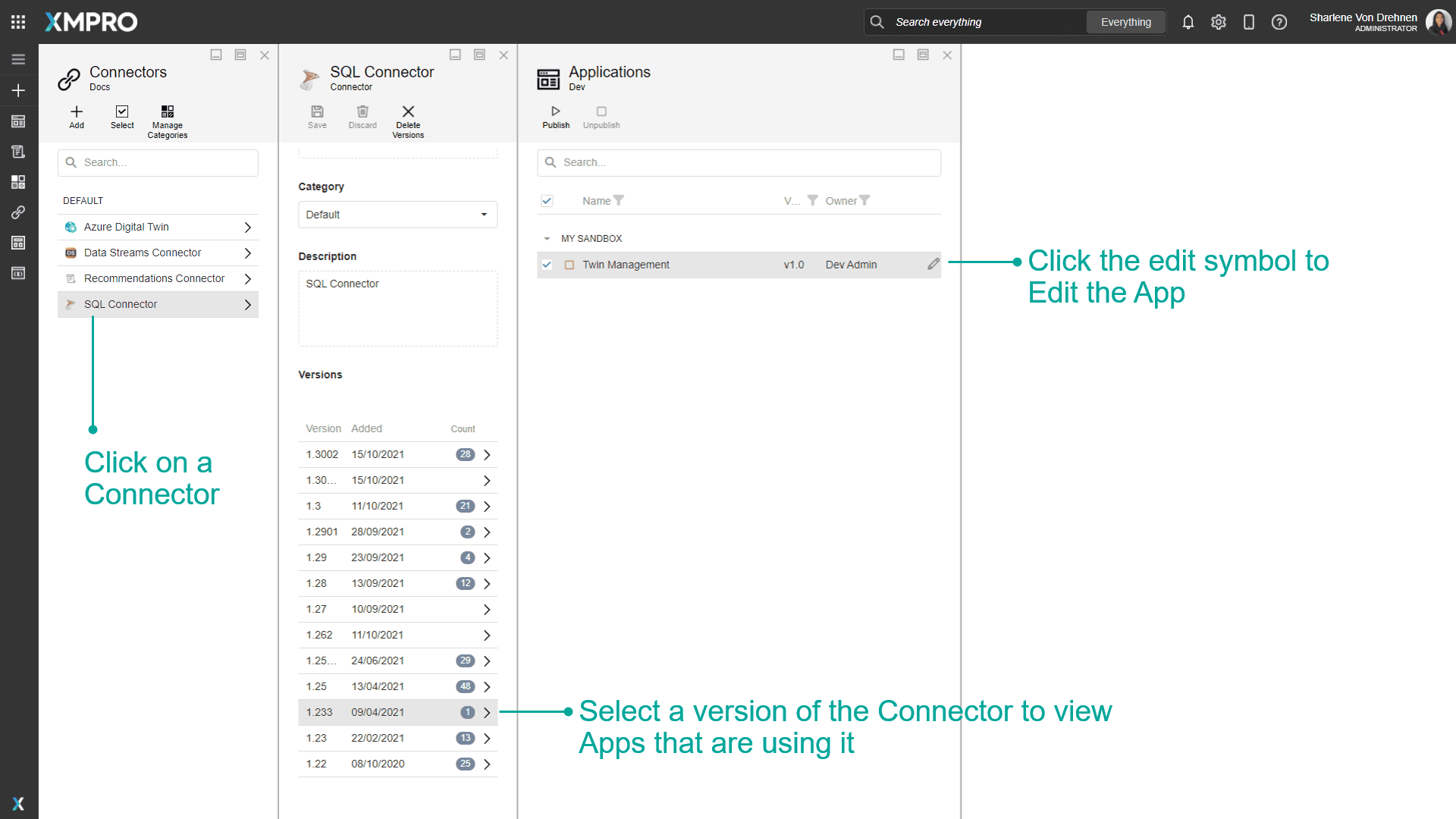Open the app launcher grid icon
Screen dimensions: 1456x819
[x=17, y=21]
